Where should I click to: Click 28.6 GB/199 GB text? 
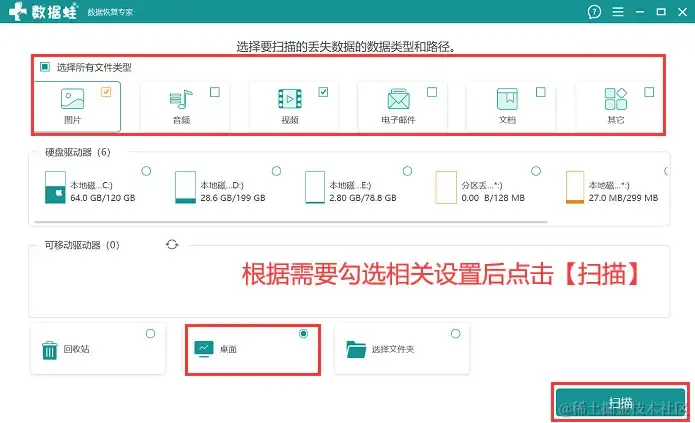233,198
